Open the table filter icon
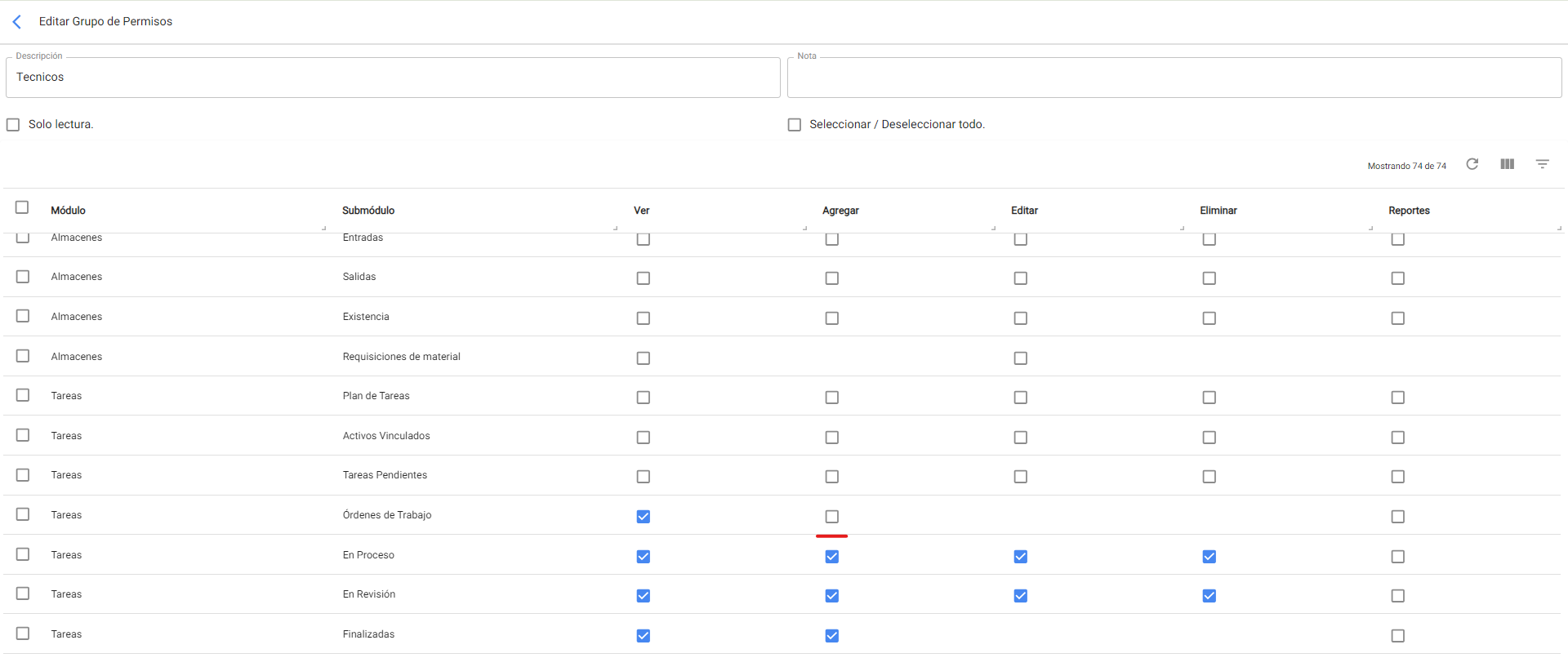The height and width of the screenshot is (658, 1568). [1542, 164]
